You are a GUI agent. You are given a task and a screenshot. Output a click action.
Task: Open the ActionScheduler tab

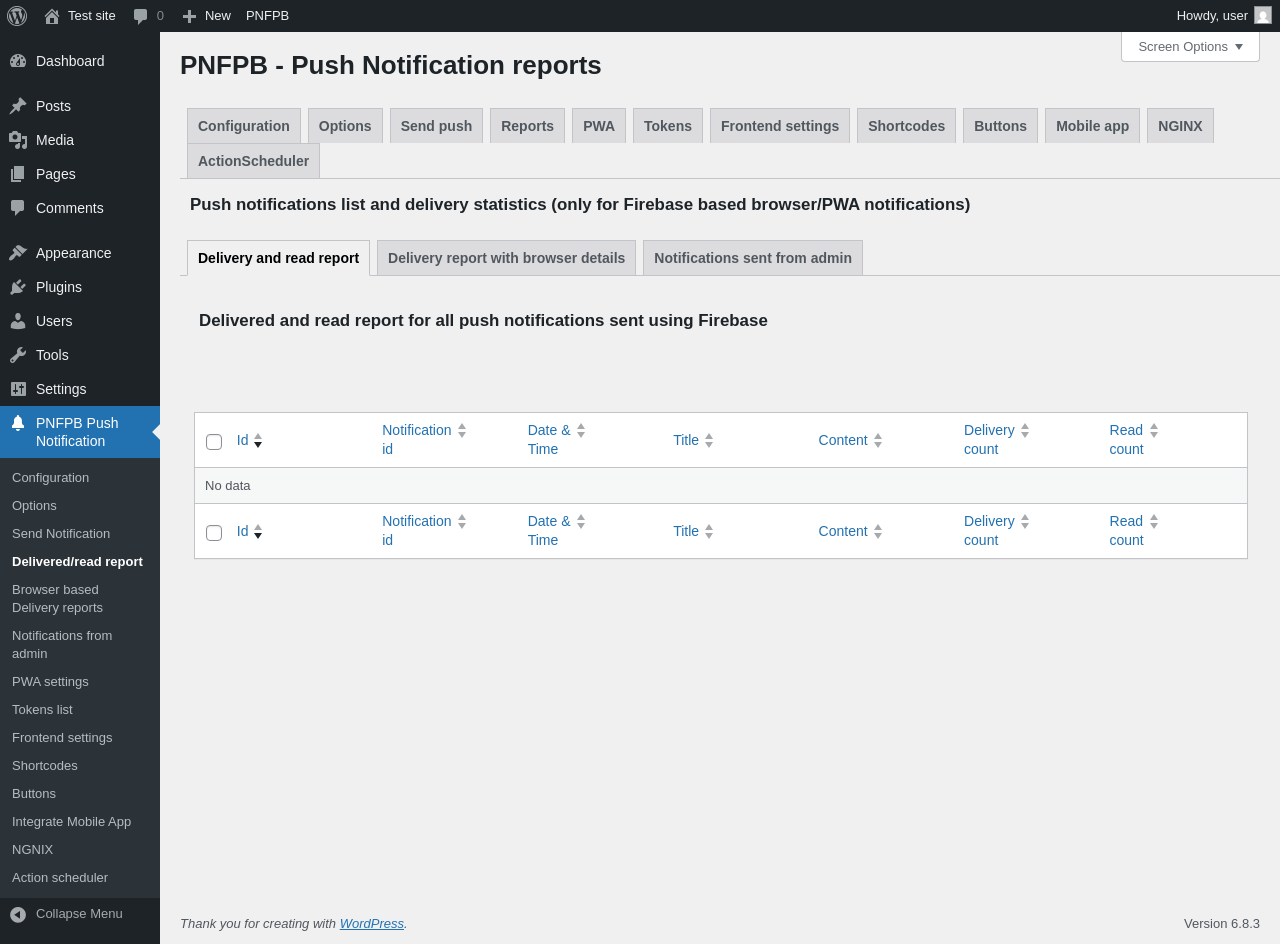(x=253, y=161)
